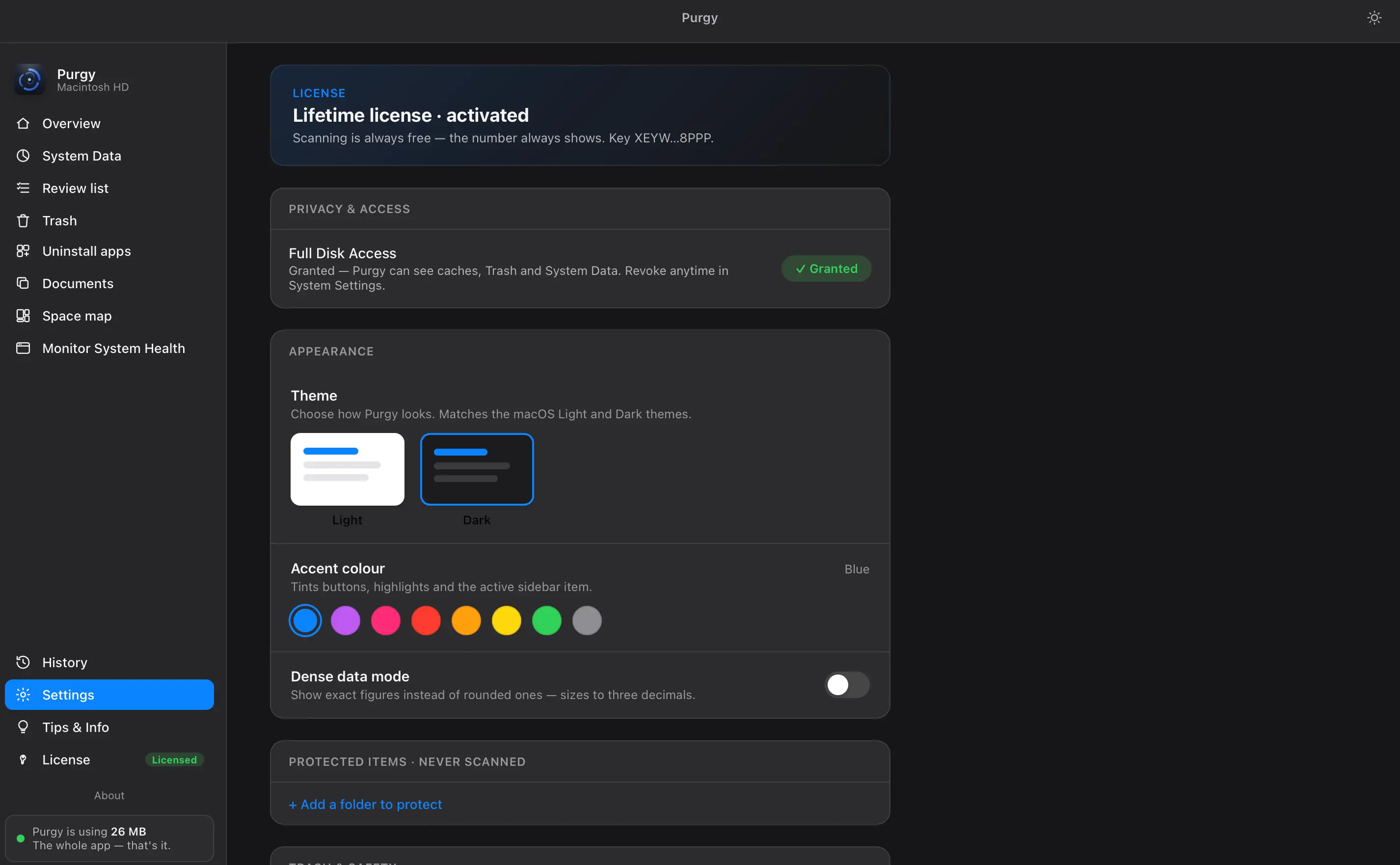The height and width of the screenshot is (865, 1400).
Task: Click the Settings gear icon in sidebar
Action: (x=23, y=695)
